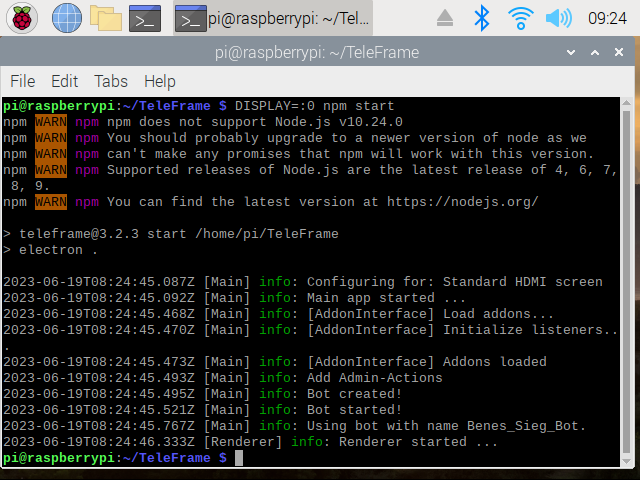
Task: Select the pi@raspberrypi taskbar window button
Action: pos(273,18)
